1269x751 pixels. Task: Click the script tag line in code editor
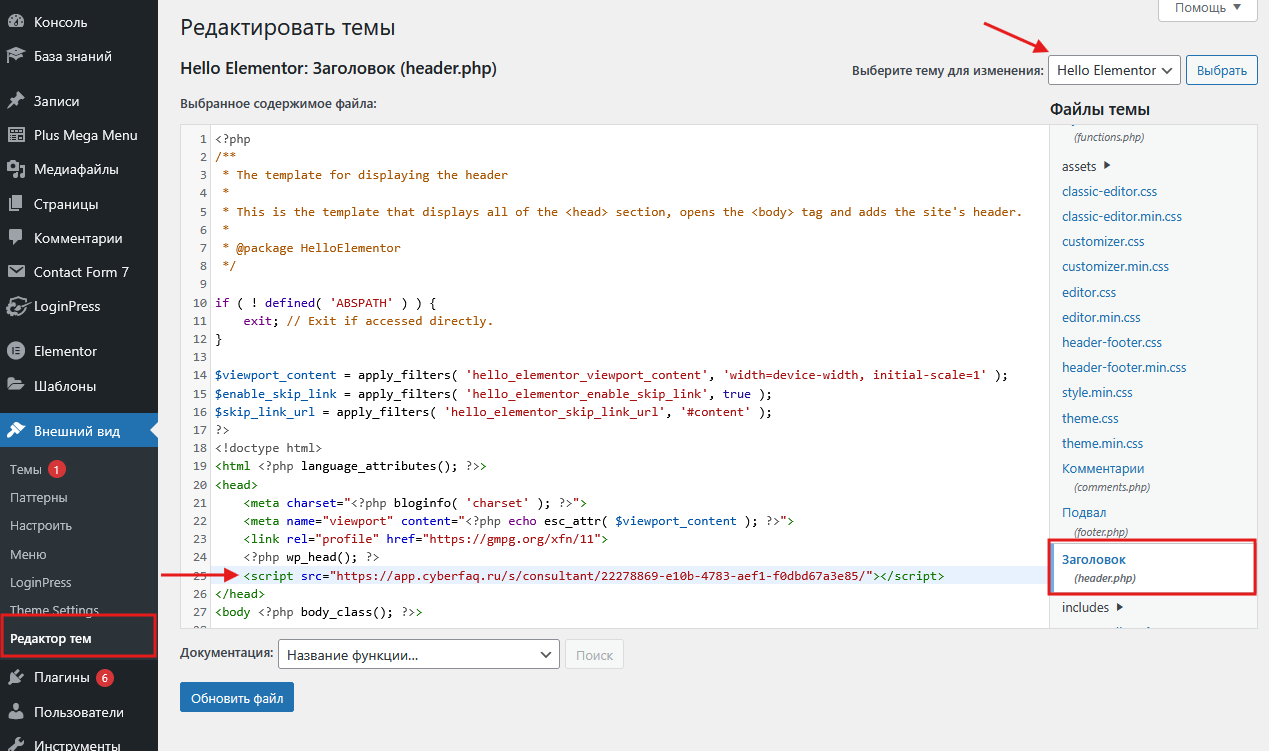click(593, 575)
